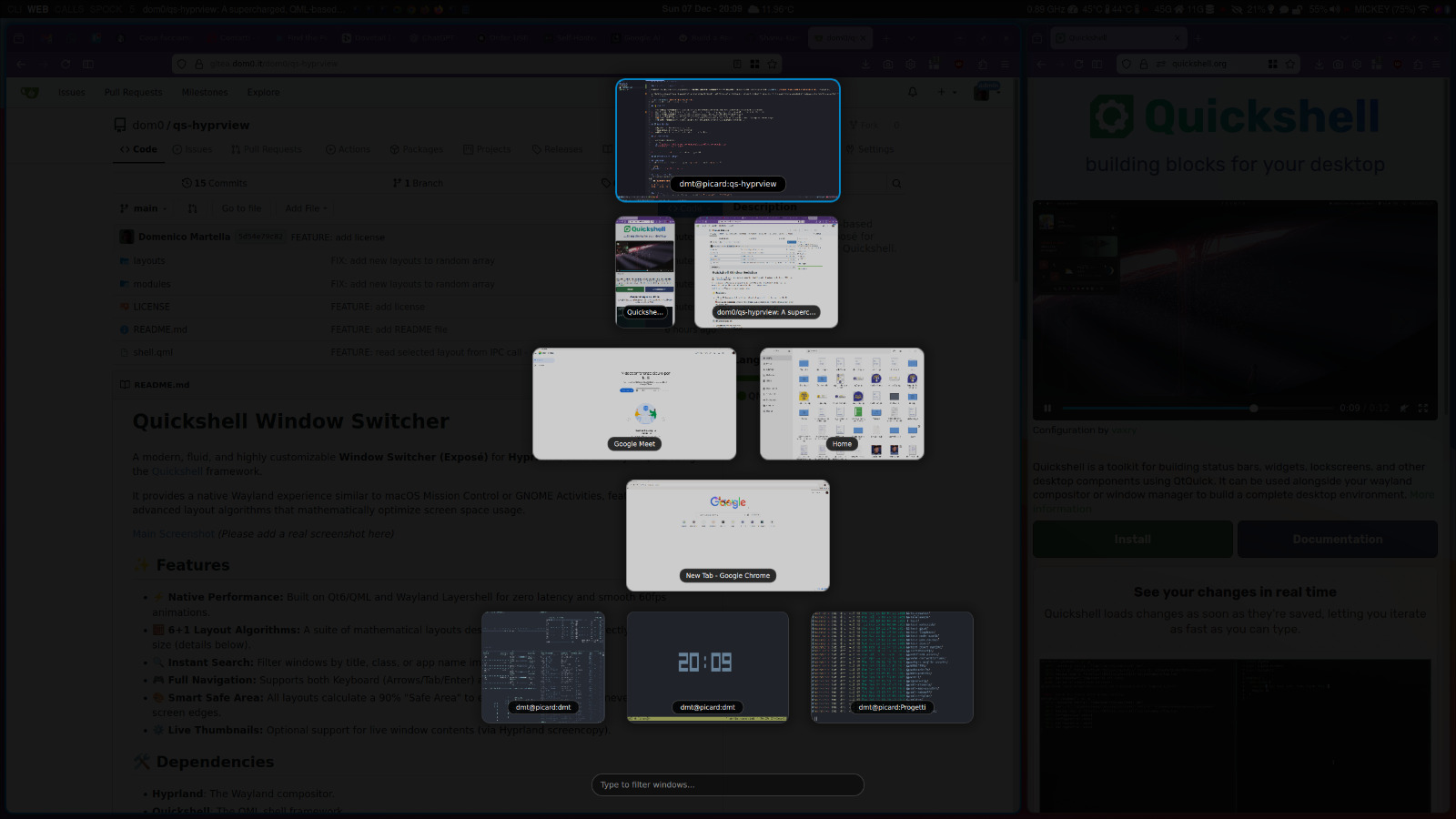Open the Quickshell Documentation button
Image resolution: width=1456 pixels, height=819 pixels.
coord(1338,540)
